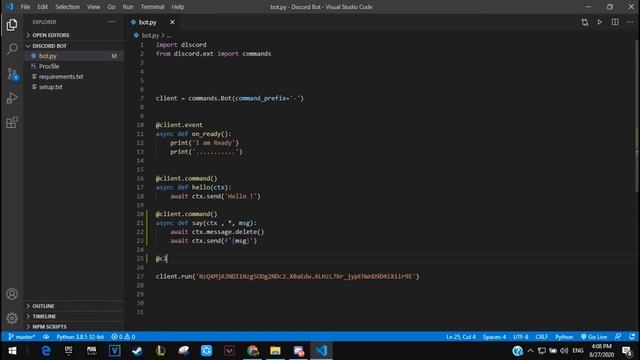Open changes compare icon in editor toolbar
Image resolution: width=640 pixels, height=360 pixels.
pos(585,22)
